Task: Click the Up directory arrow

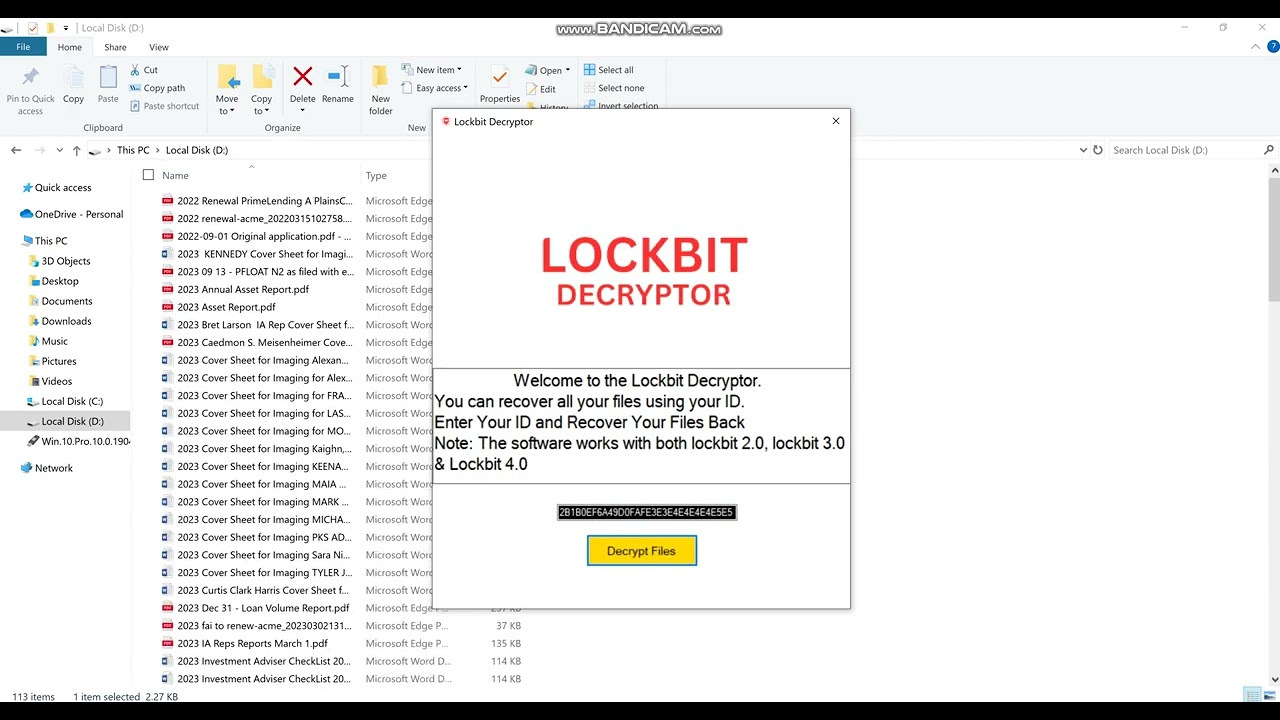Action: point(76,150)
